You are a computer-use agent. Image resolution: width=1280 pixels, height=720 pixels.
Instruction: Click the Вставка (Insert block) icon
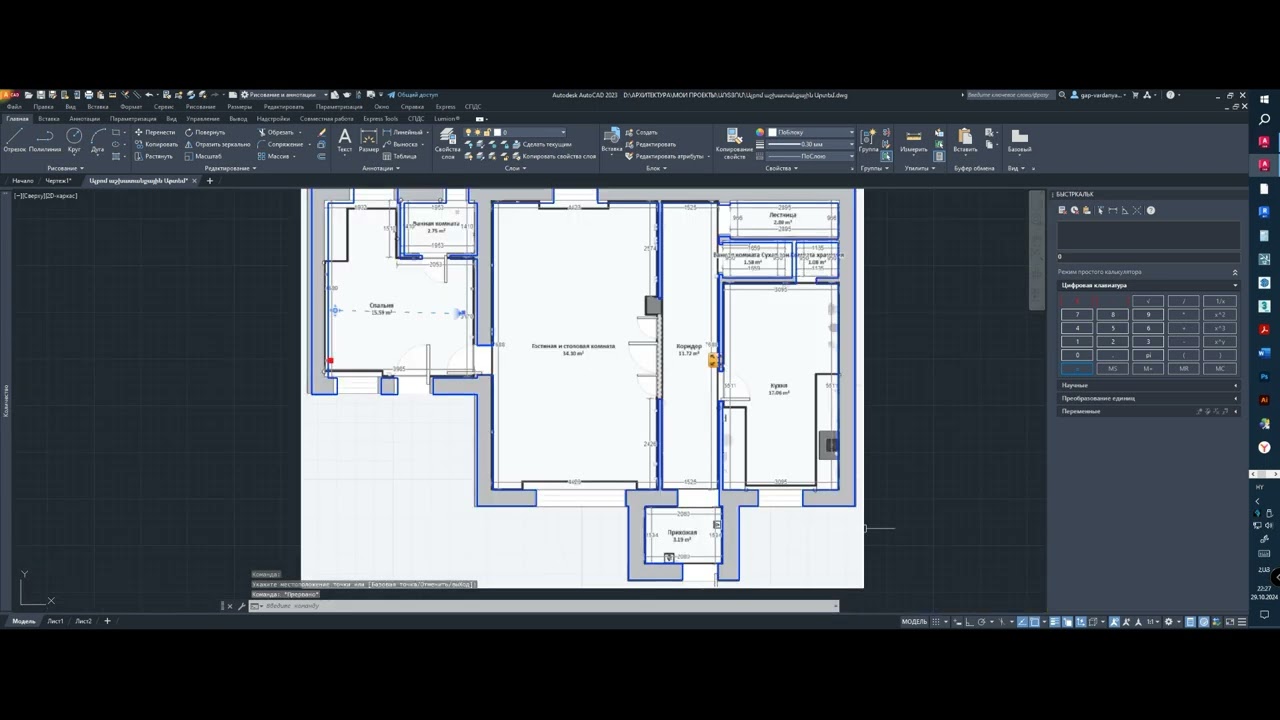pyautogui.click(x=612, y=139)
